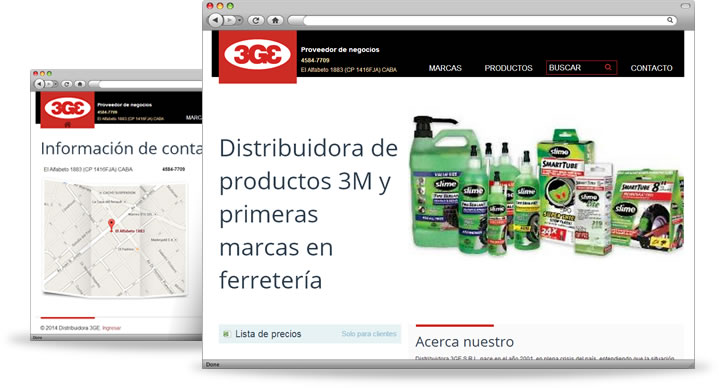This screenshot has height=388, width=719.
Task: Click the address bar search magnifier icon
Action: tap(670, 20)
